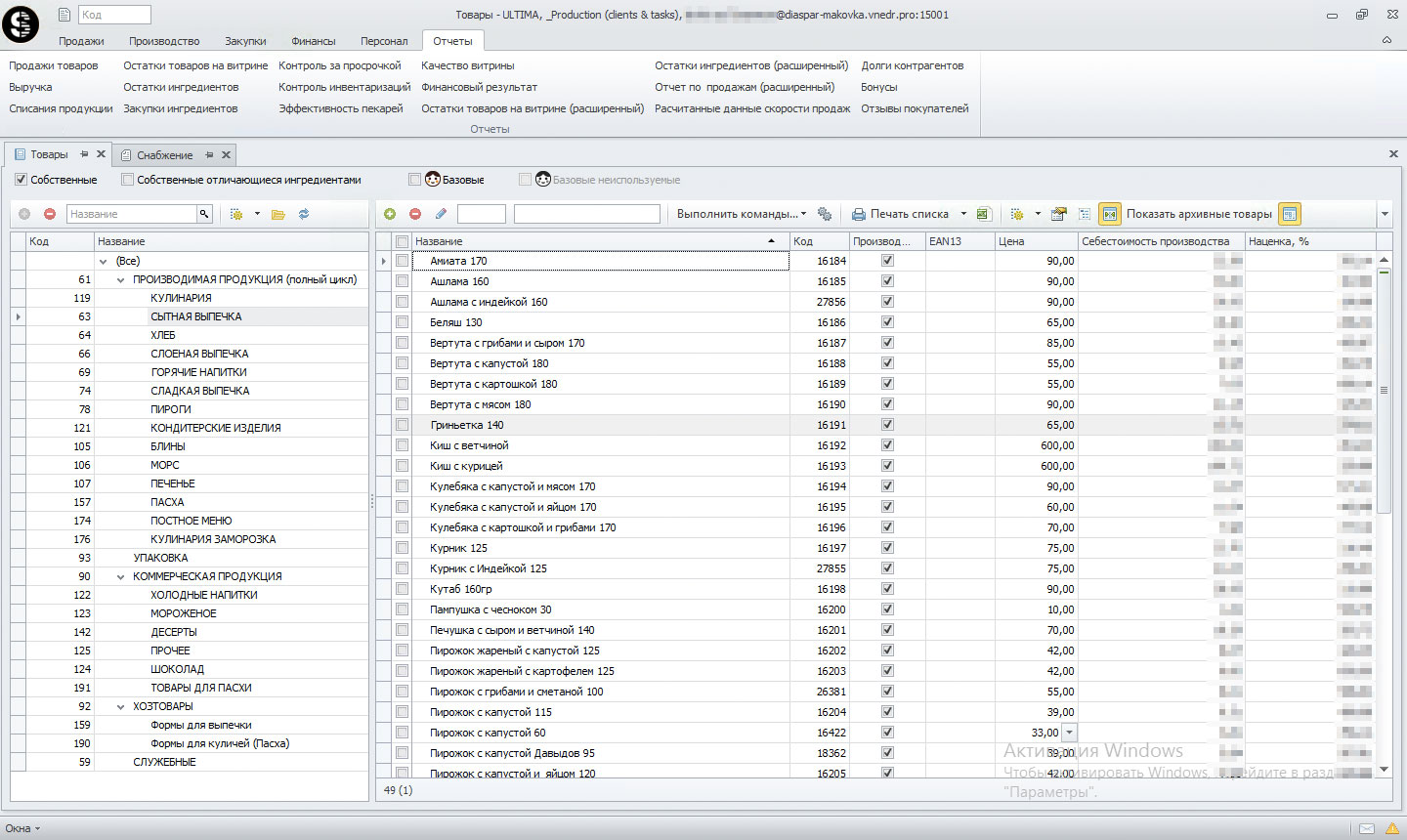Export list with the Excel icon
The width and height of the screenshot is (1407, 840).
coord(984,214)
